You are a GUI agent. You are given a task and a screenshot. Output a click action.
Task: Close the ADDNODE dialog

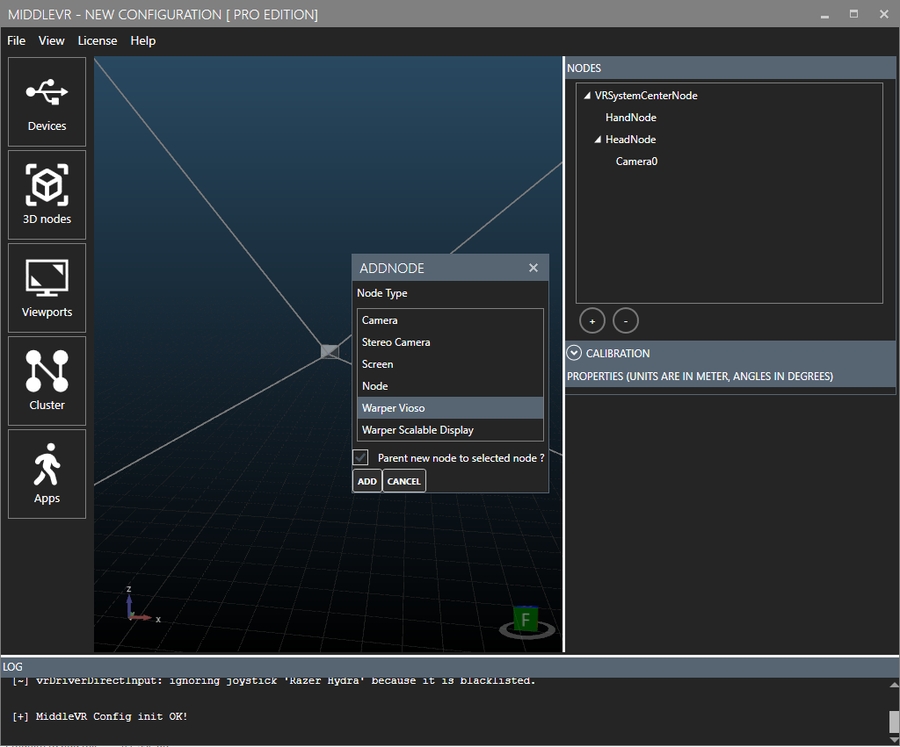click(533, 268)
